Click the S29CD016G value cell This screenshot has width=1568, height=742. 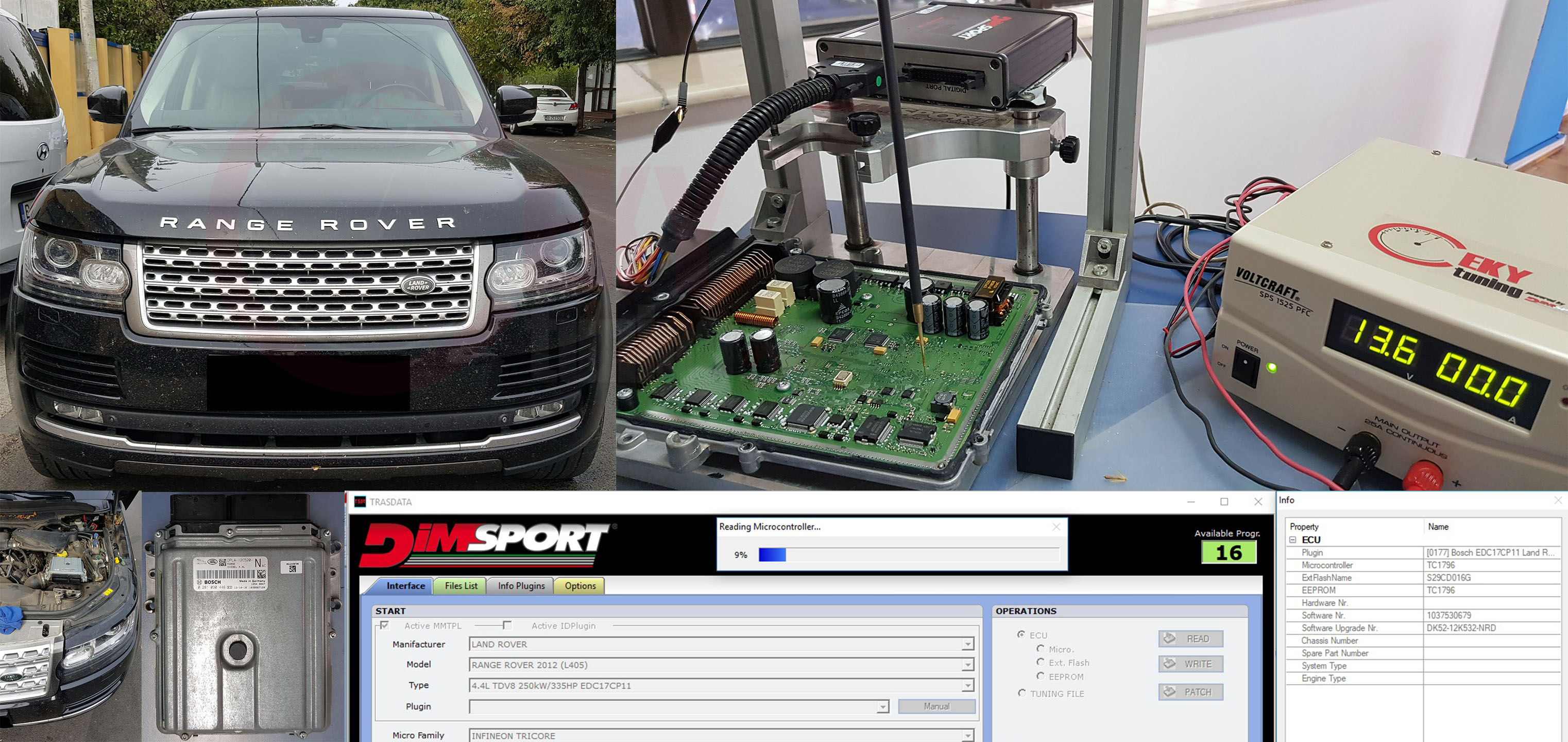point(1492,578)
